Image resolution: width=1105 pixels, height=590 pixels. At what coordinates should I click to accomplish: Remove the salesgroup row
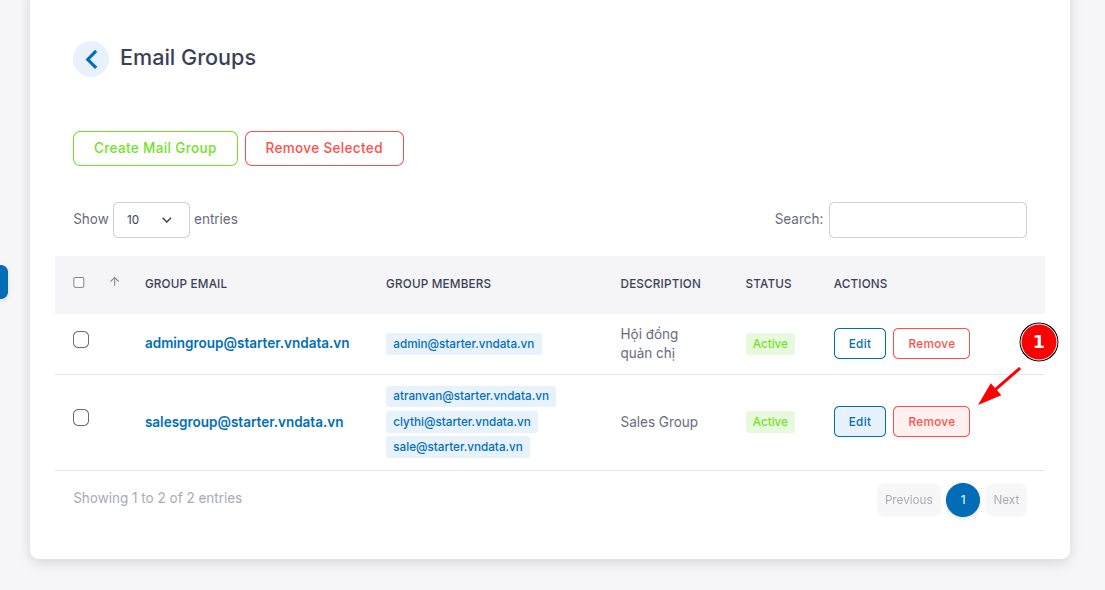pyautogui.click(x=932, y=422)
